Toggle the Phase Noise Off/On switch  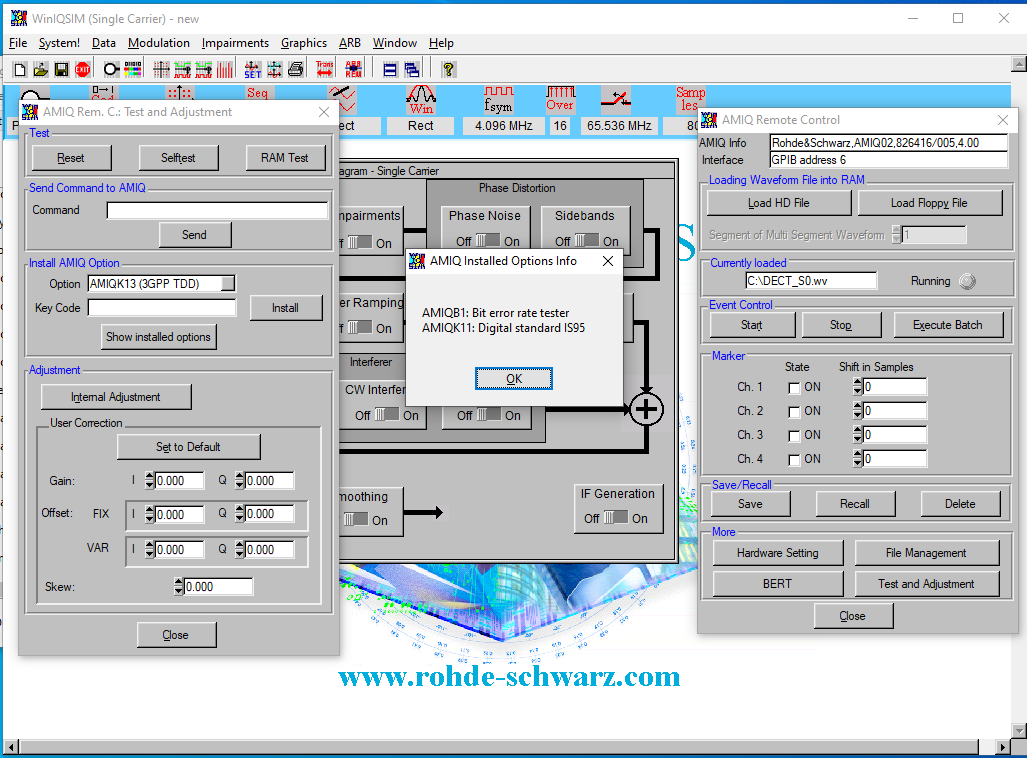pyautogui.click(x=487, y=241)
